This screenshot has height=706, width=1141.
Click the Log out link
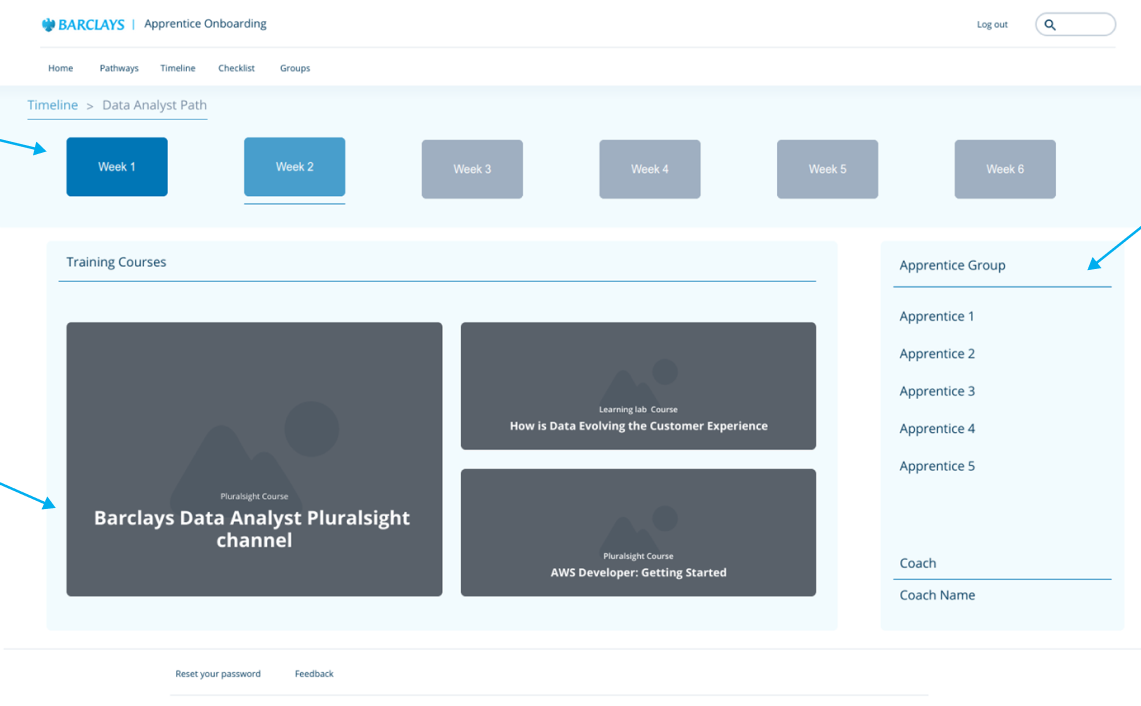pos(992,25)
